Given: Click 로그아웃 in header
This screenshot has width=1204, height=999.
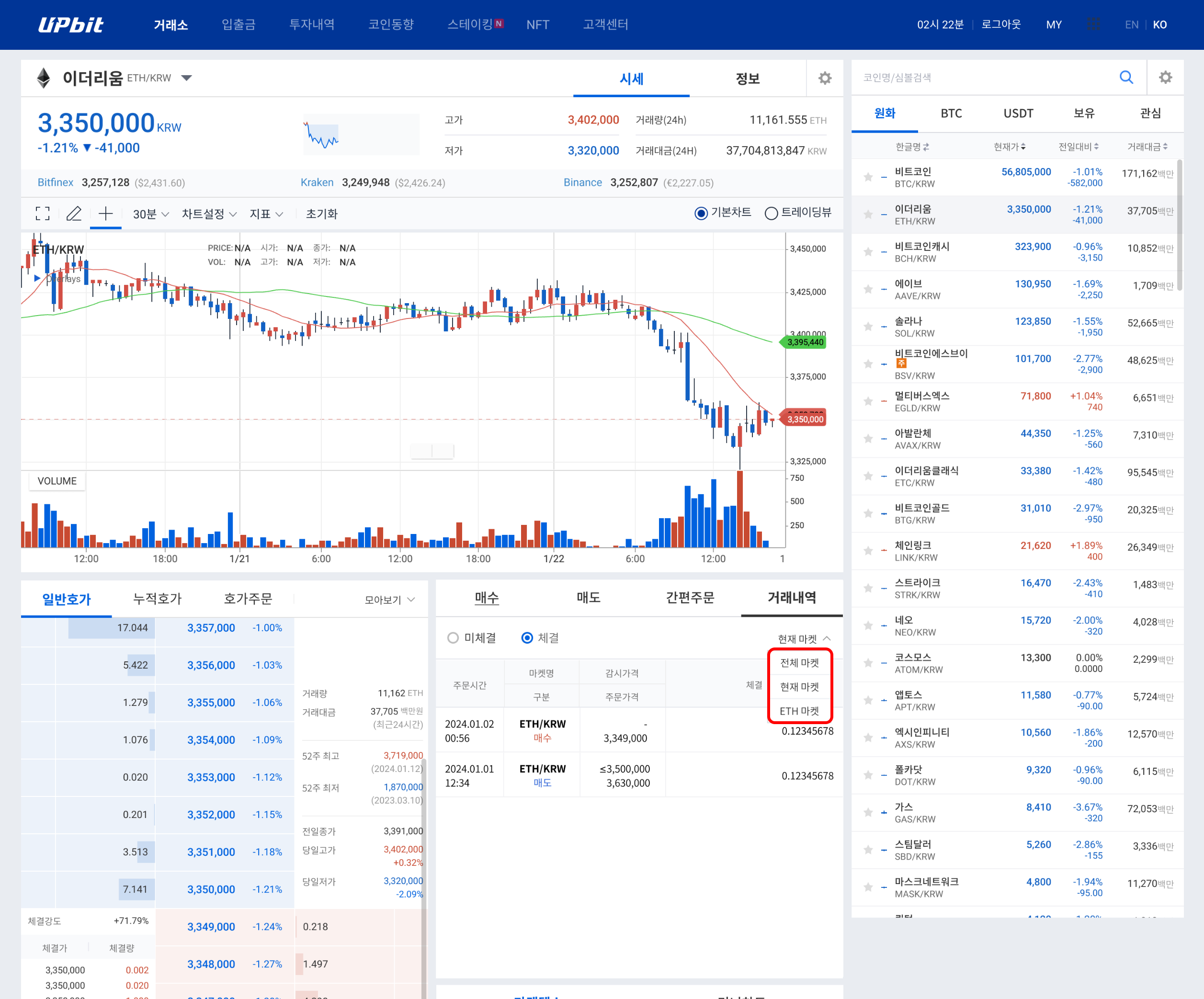Looking at the screenshot, I should click(1001, 24).
